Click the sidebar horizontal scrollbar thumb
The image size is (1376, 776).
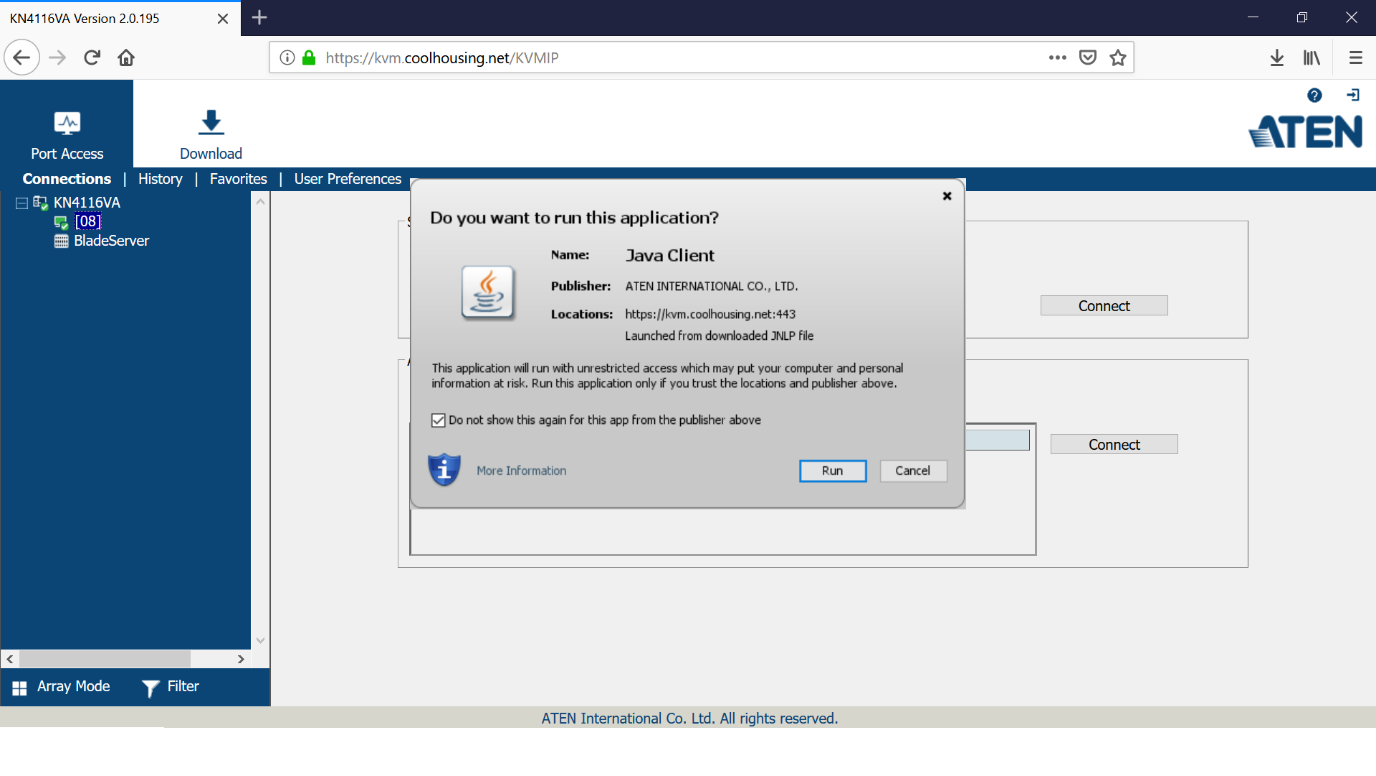click(104, 659)
